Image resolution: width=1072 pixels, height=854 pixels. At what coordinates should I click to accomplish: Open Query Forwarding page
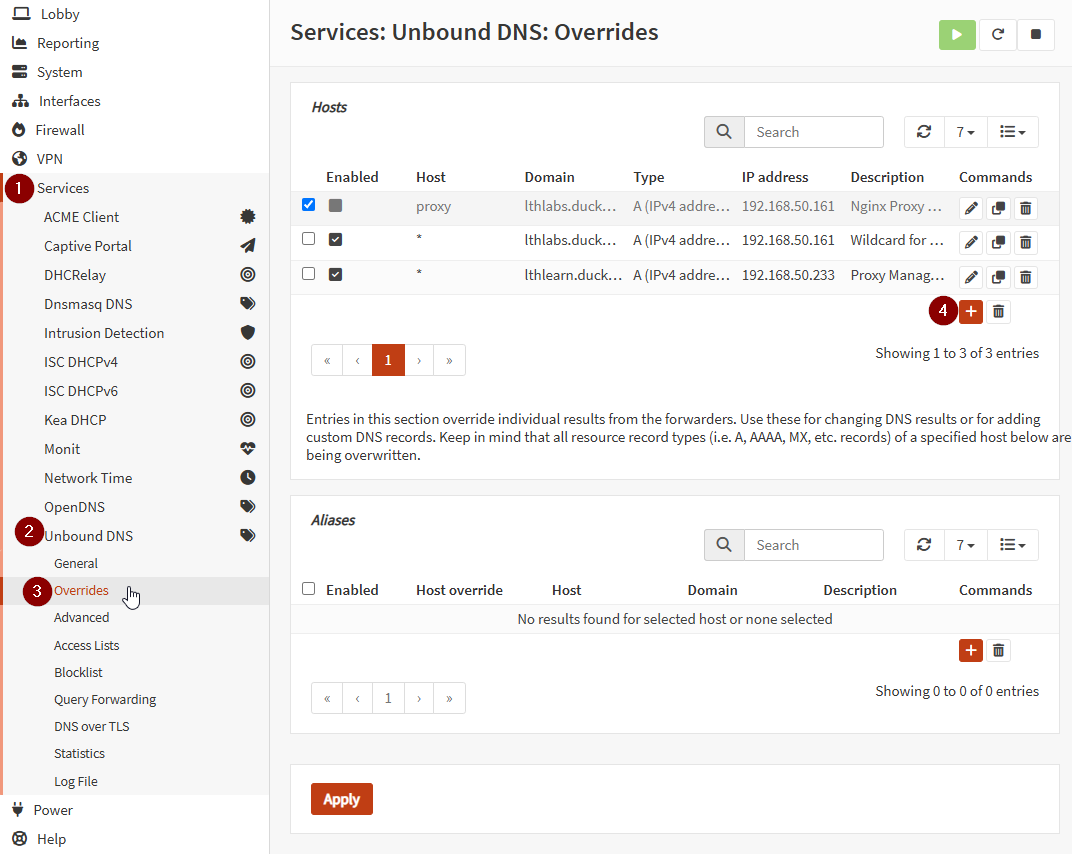tap(105, 699)
